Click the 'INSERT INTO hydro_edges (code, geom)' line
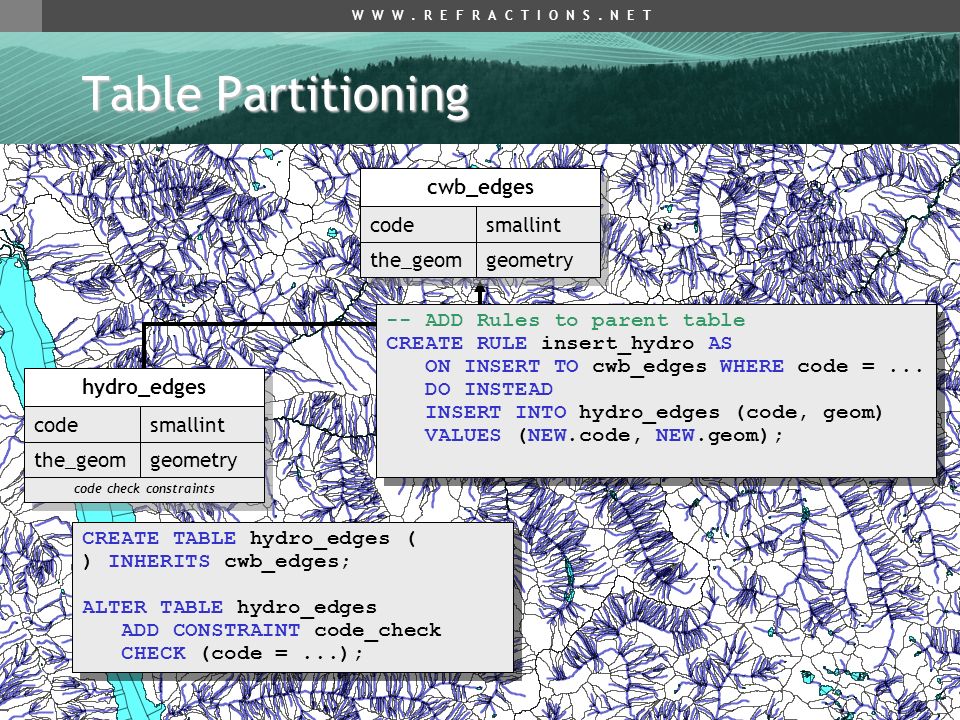Screen dimensions: 960x720 click(x=653, y=412)
